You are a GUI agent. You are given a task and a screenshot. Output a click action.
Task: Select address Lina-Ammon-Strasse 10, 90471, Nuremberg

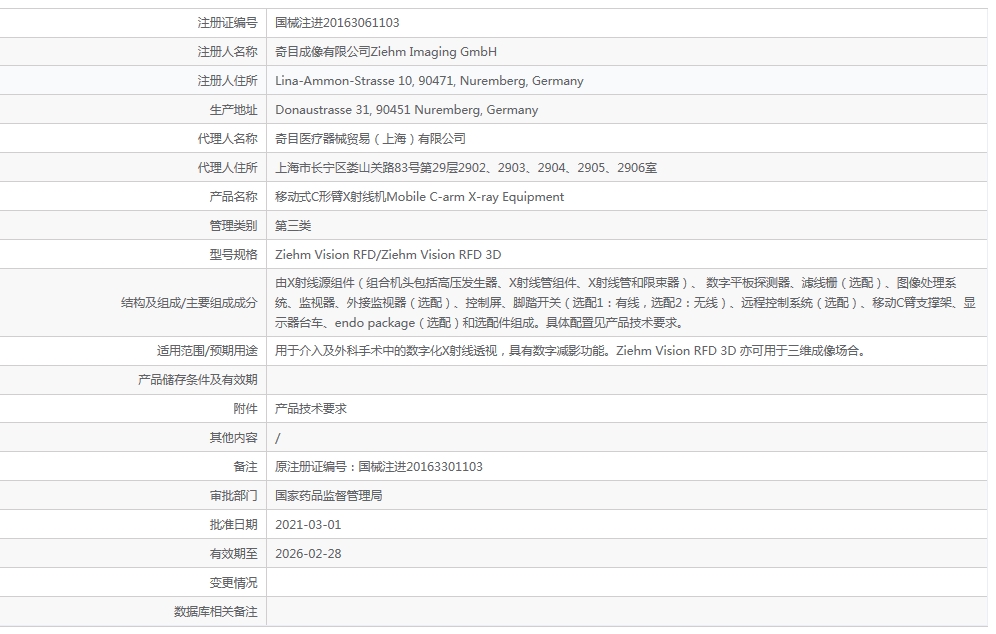tap(400, 81)
